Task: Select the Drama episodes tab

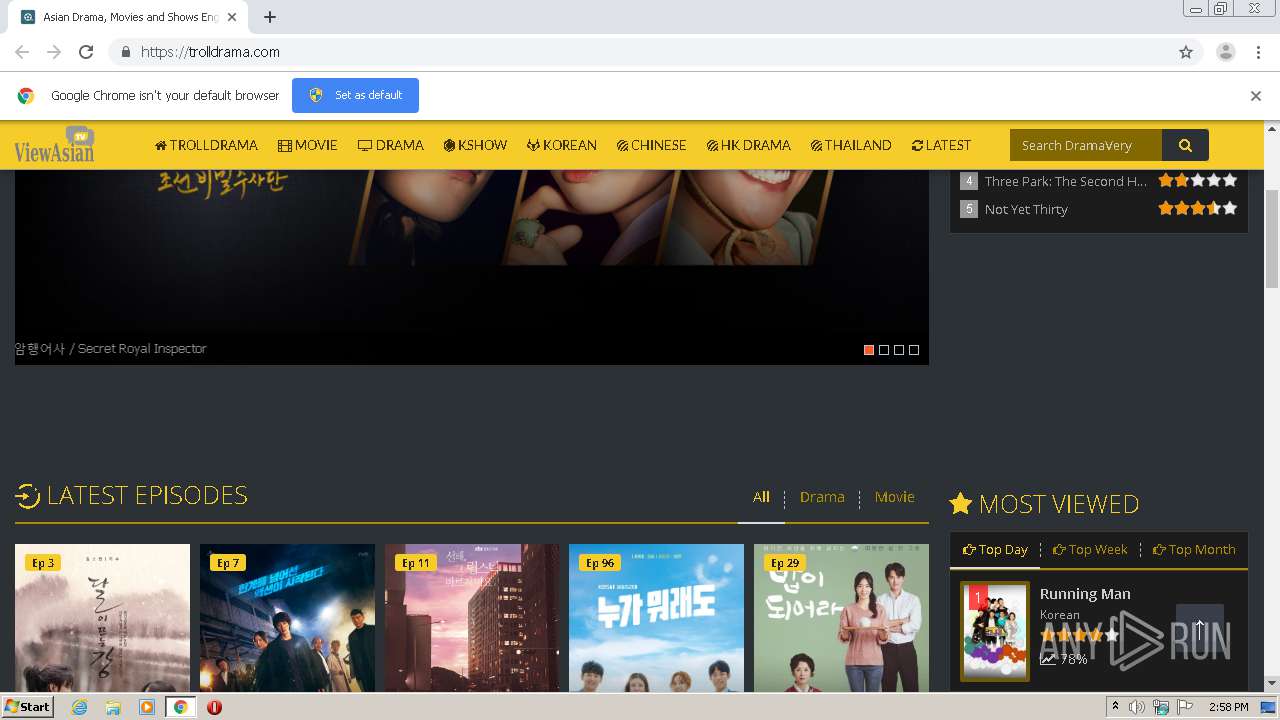Action: [x=822, y=497]
